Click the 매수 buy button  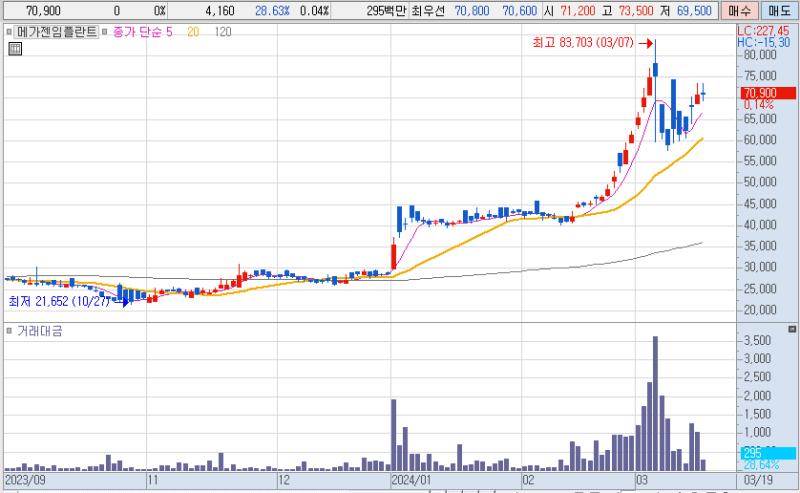coord(739,11)
